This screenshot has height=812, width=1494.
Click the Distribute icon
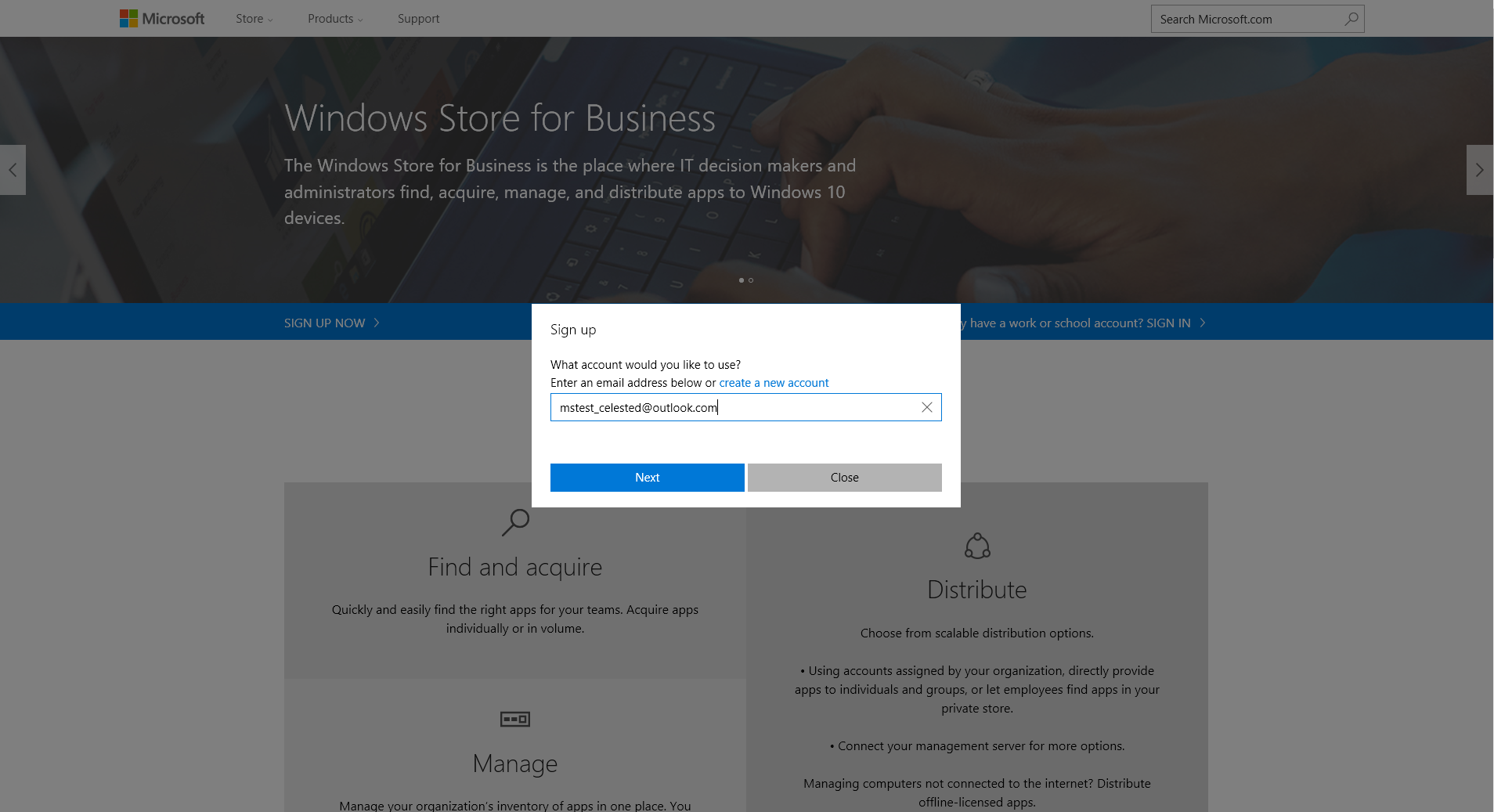click(x=977, y=546)
